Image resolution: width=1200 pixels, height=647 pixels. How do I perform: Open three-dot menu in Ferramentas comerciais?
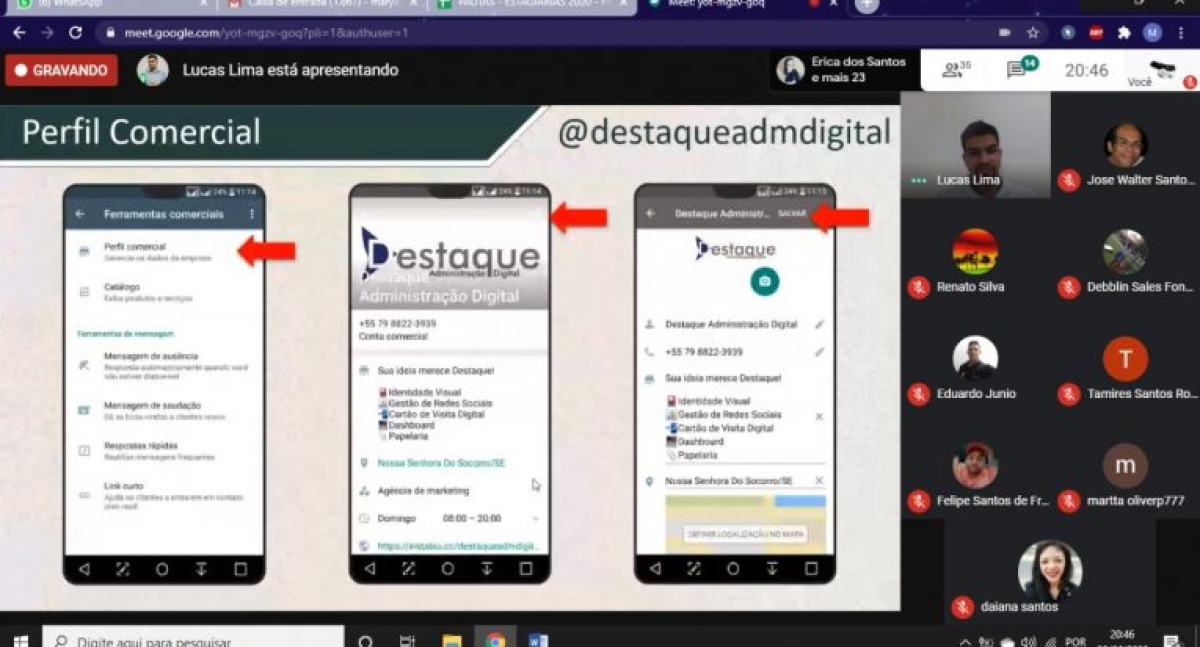click(x=252, y=214)
